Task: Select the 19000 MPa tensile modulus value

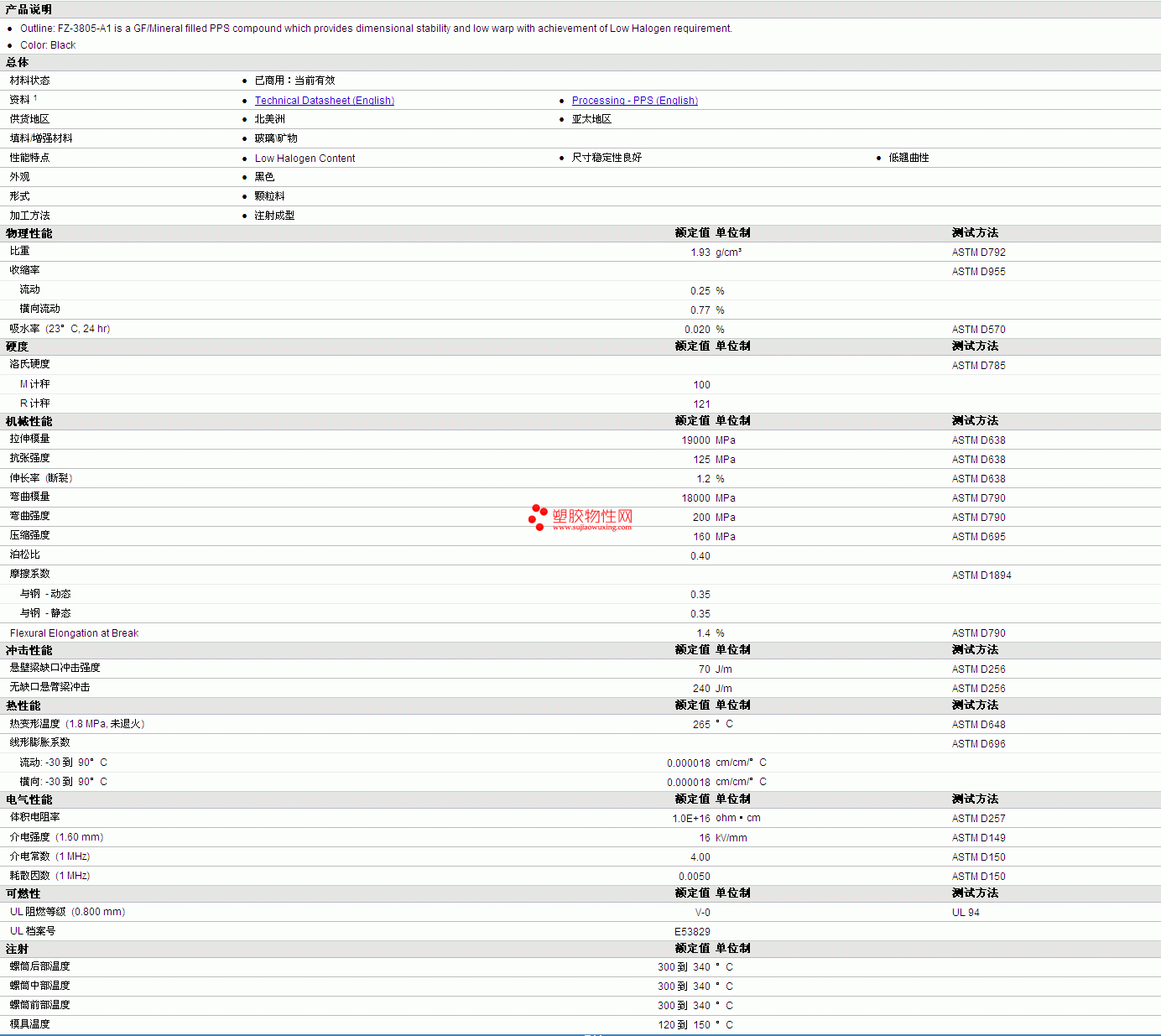Action: tap(695, 440)
